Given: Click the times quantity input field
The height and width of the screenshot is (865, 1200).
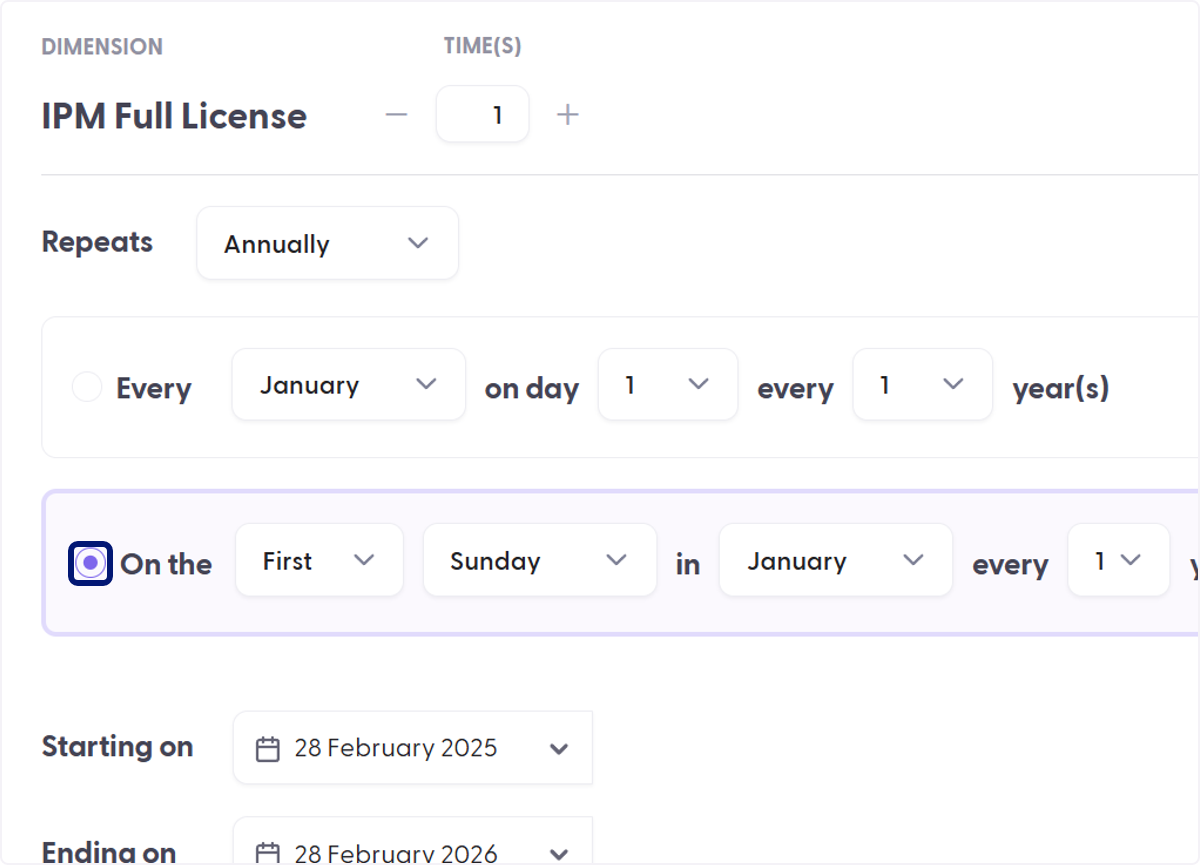Looking at the screenshot, I should pyautogui.click(x=483, y=114).
